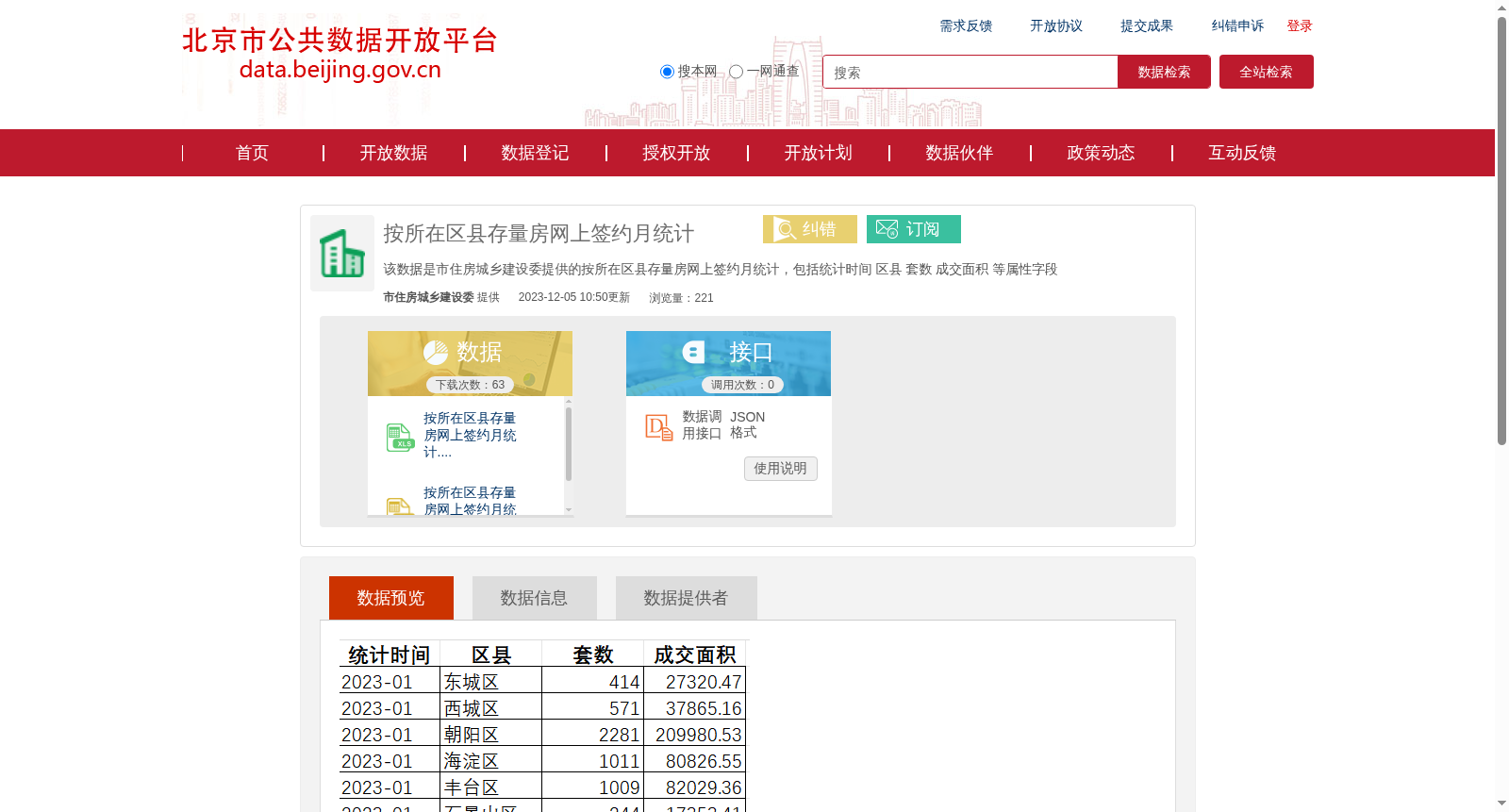Click the 209980.53 table cell

click(695, 734)
